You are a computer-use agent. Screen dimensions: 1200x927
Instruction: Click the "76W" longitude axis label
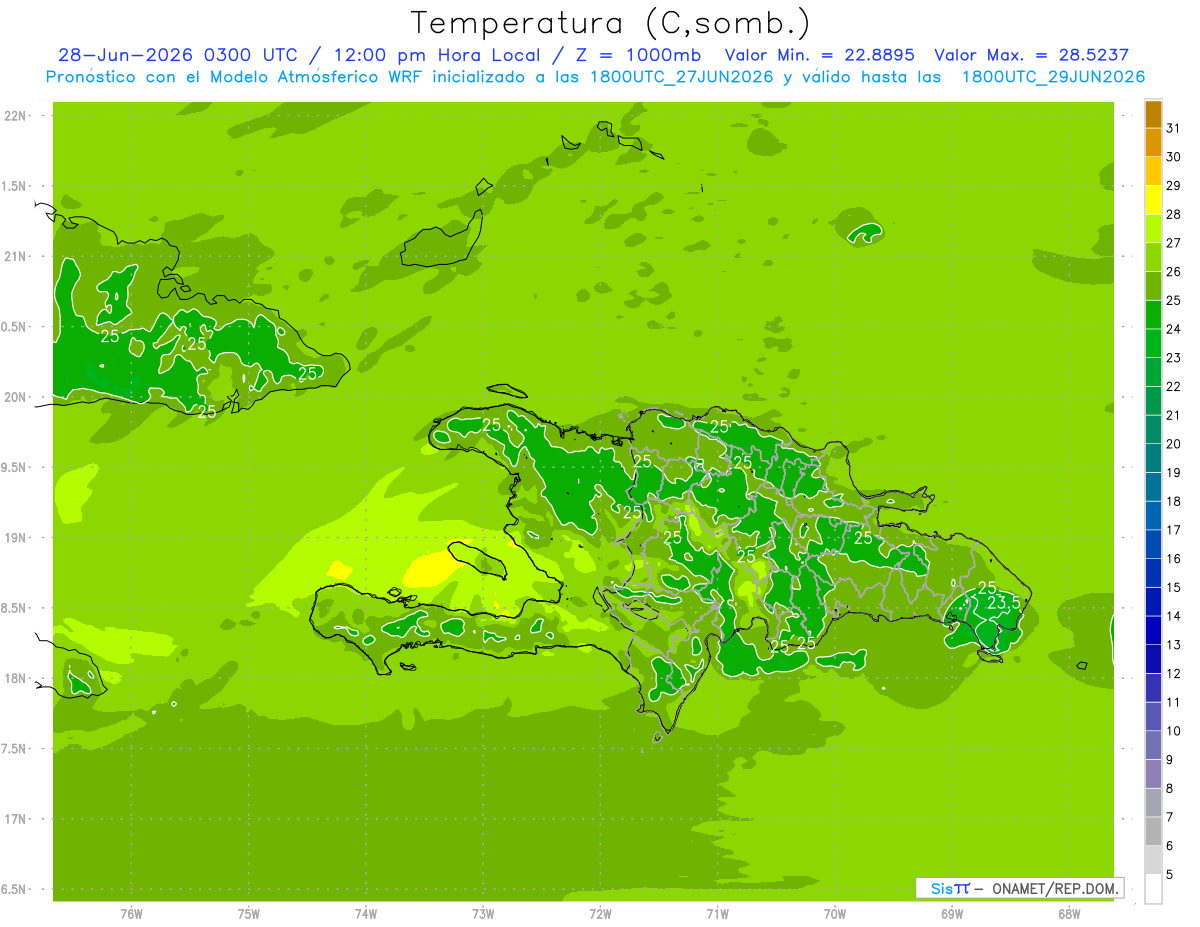point(131,914)
